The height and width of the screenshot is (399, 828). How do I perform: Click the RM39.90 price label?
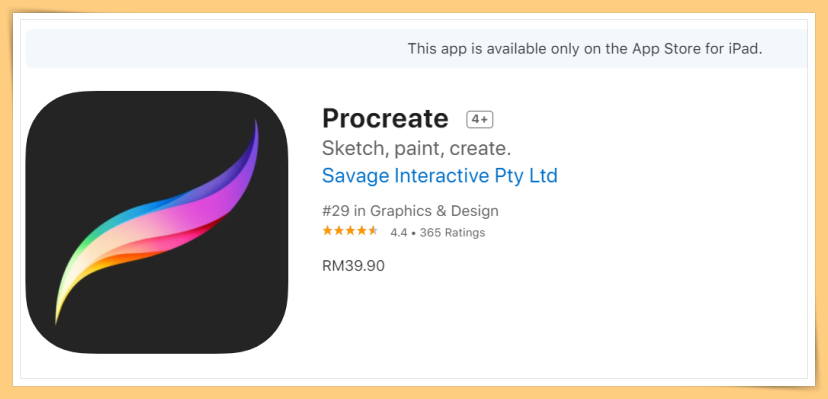pyautogui.click(x=353, y=265)
